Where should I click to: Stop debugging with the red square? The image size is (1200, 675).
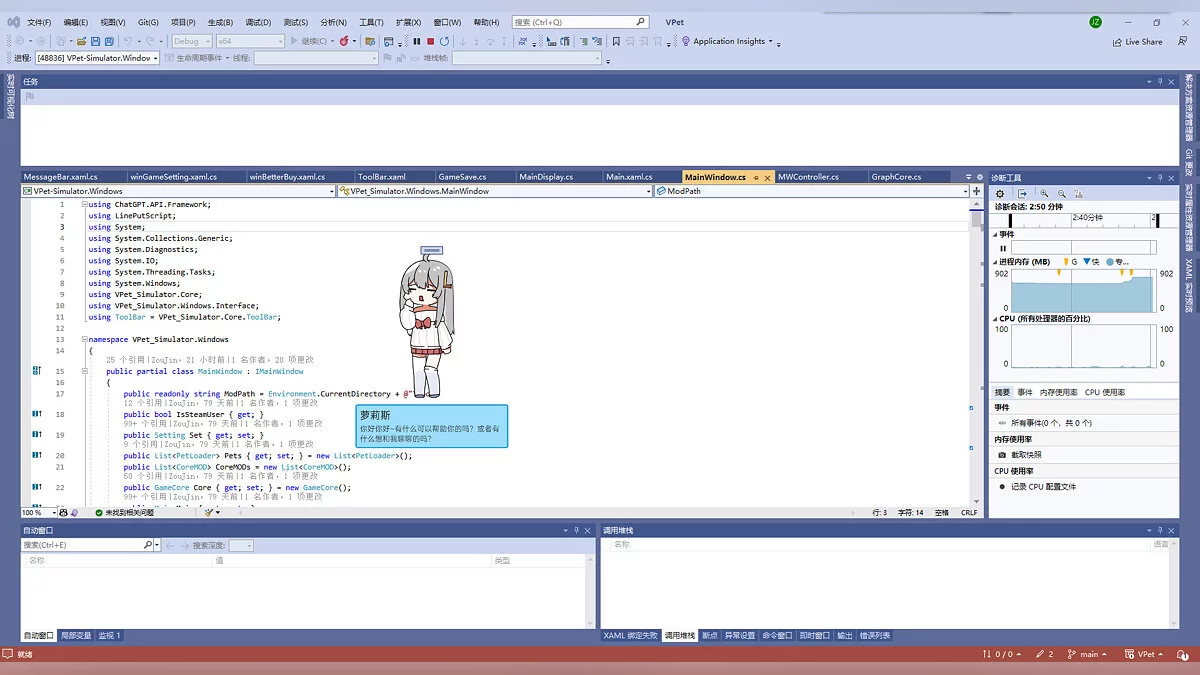point(431,41)
